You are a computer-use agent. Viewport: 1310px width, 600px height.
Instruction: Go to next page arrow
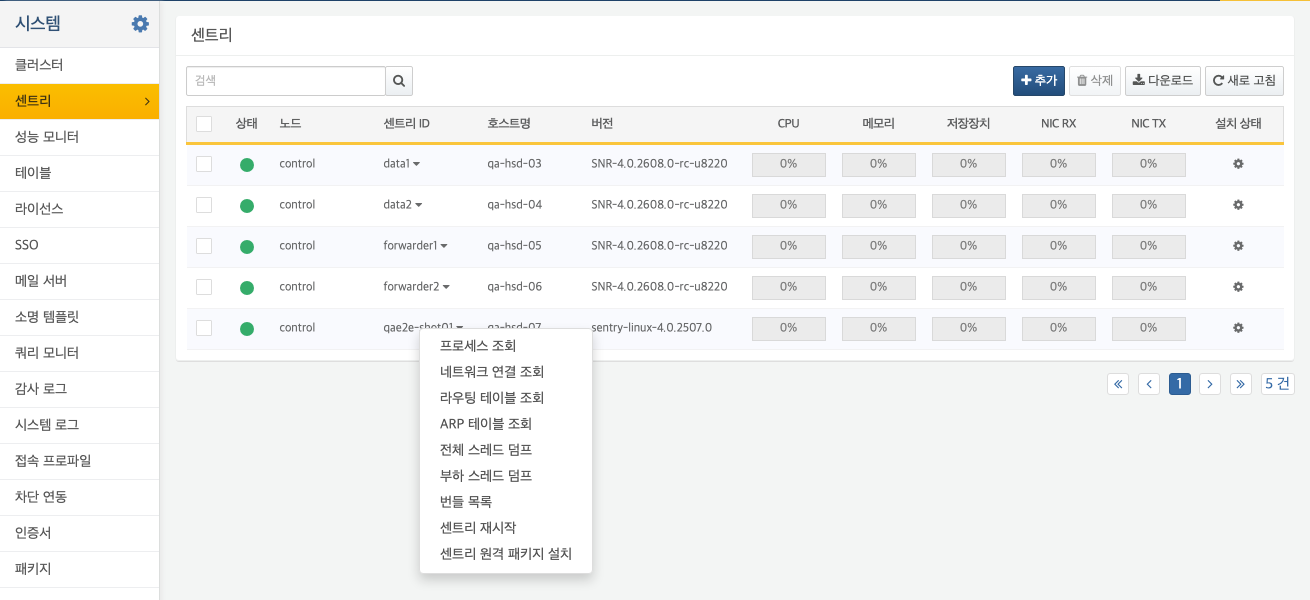click(1210, 384)
